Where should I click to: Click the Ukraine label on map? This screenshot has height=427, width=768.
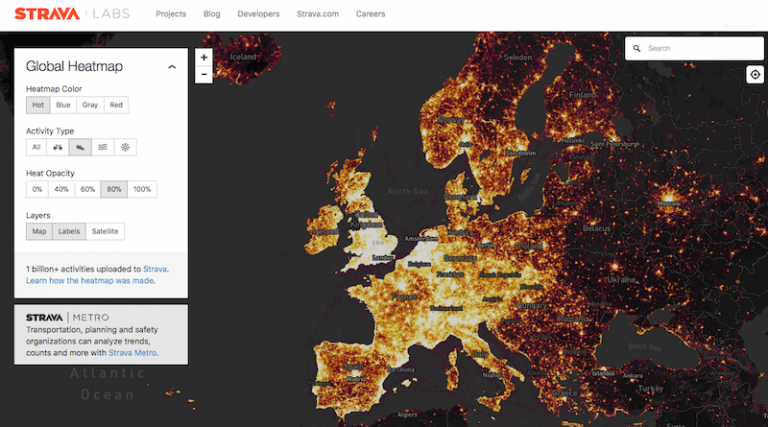(x=621, y=280)
